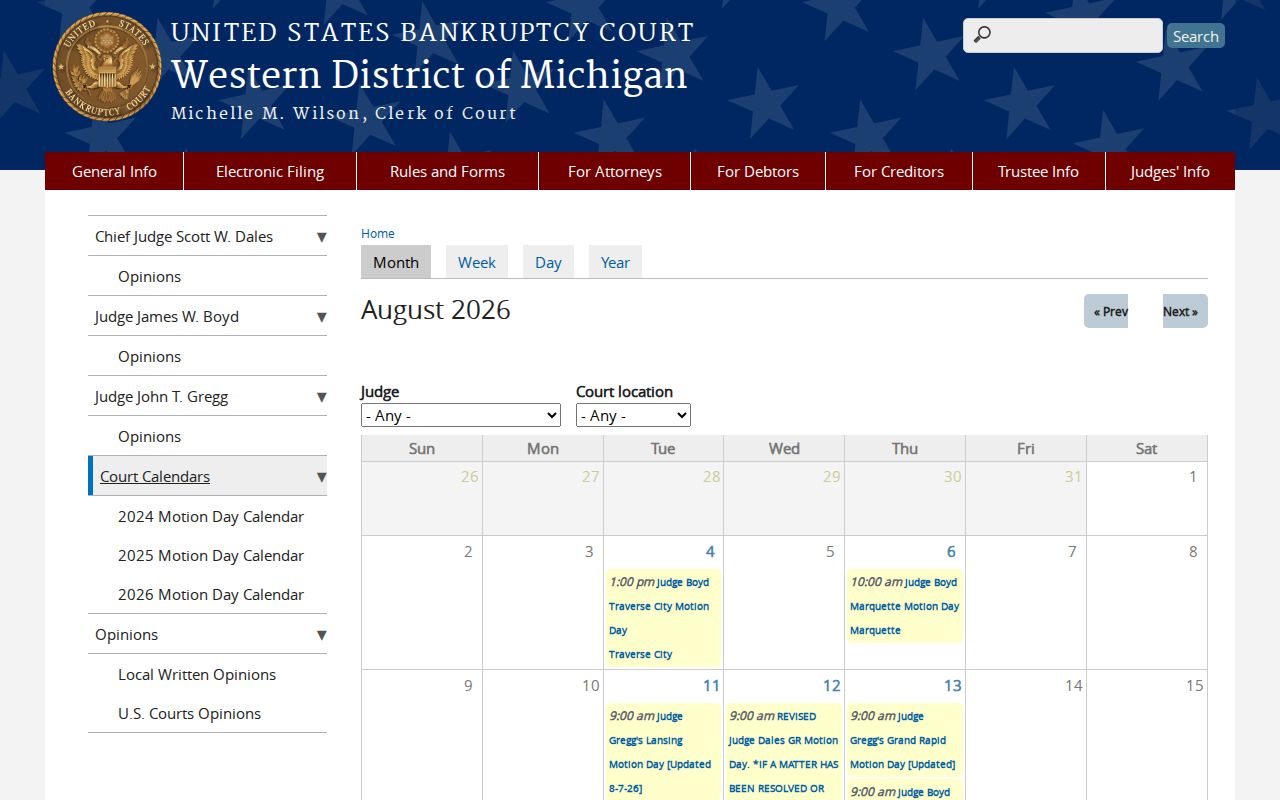Open the Court location dropdown
Image resolution: width=1280 pixels, height=800 pixels.
[633, 415]
